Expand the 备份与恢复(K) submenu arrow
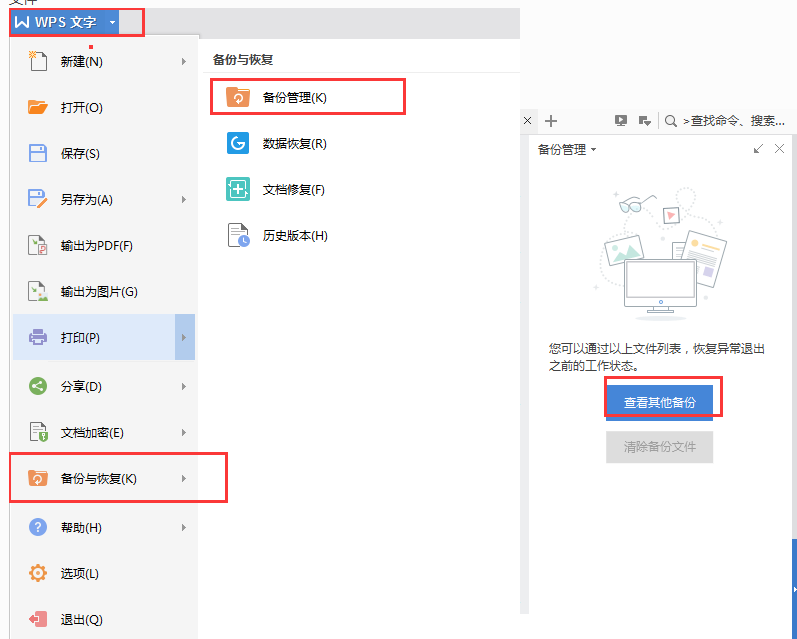This screenshot has width=797, height=639. click(183, 478)
